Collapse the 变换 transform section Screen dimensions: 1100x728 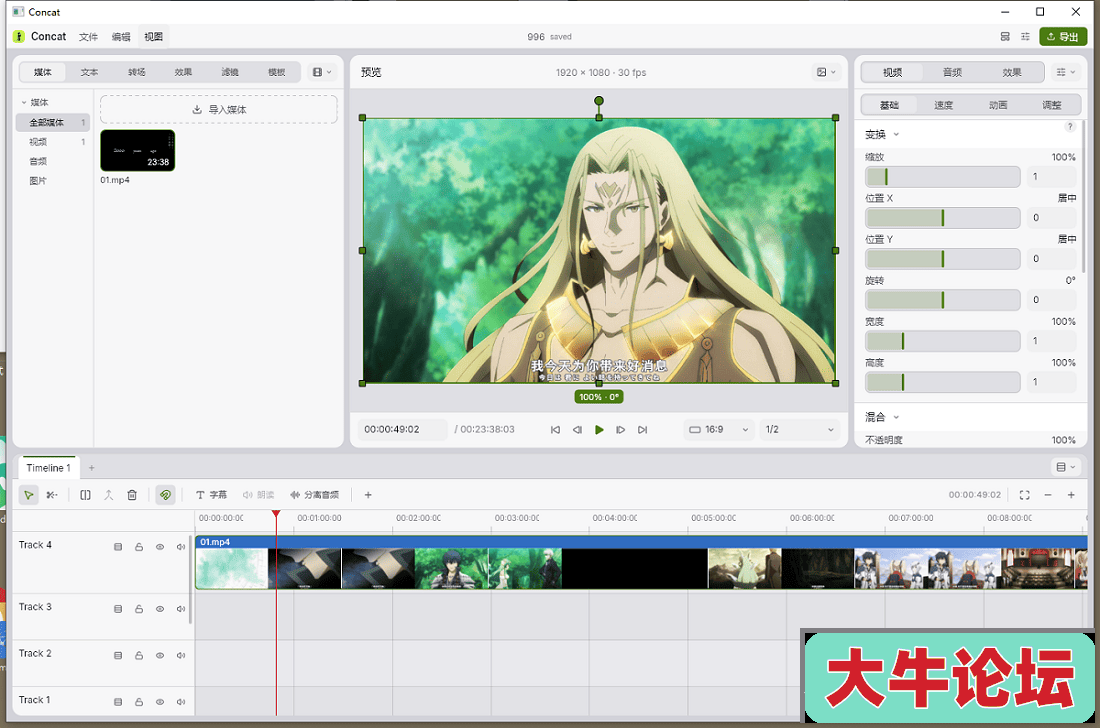tap(882, 134)
